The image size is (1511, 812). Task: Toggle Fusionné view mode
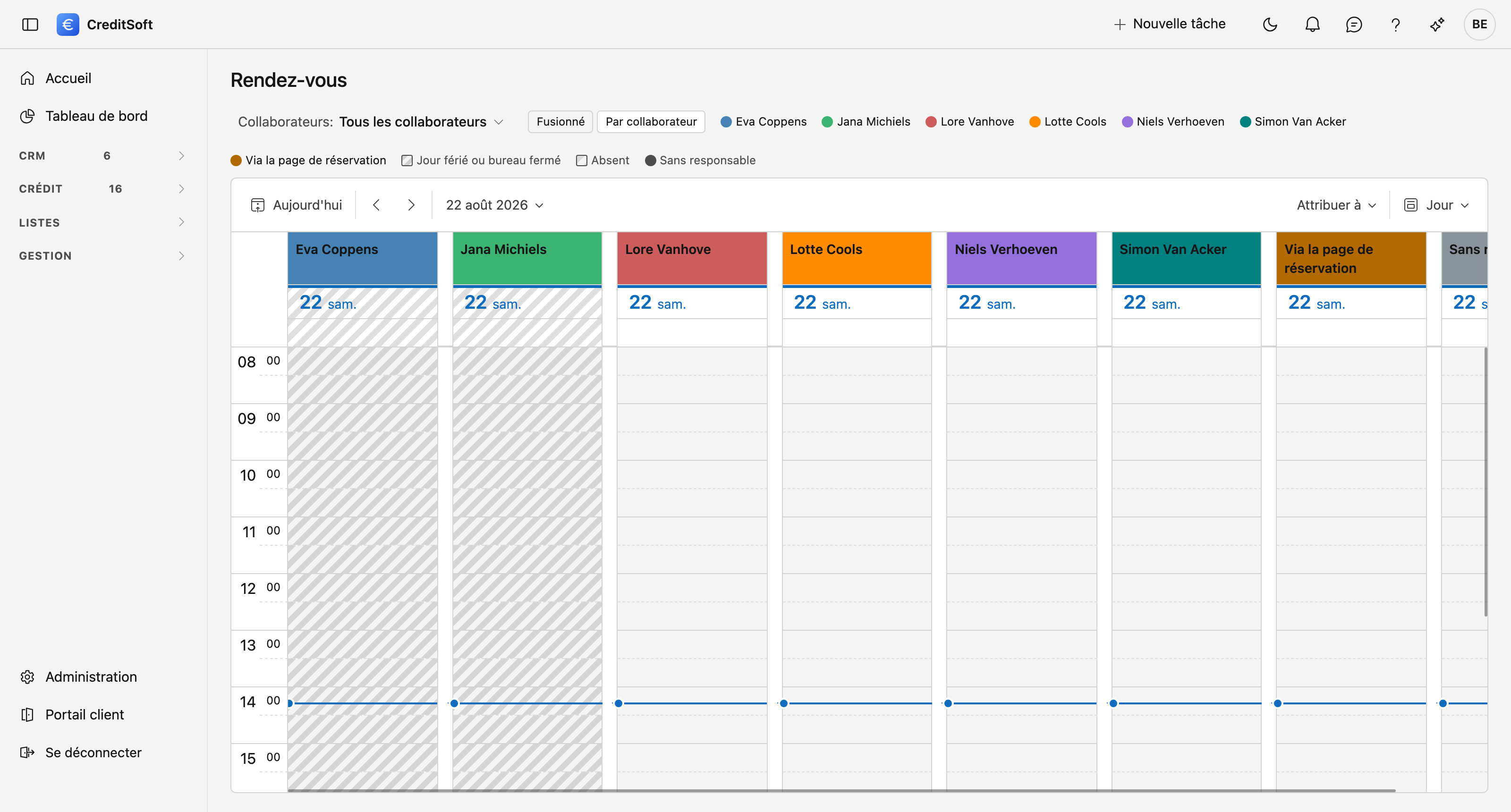coord(560,121)
